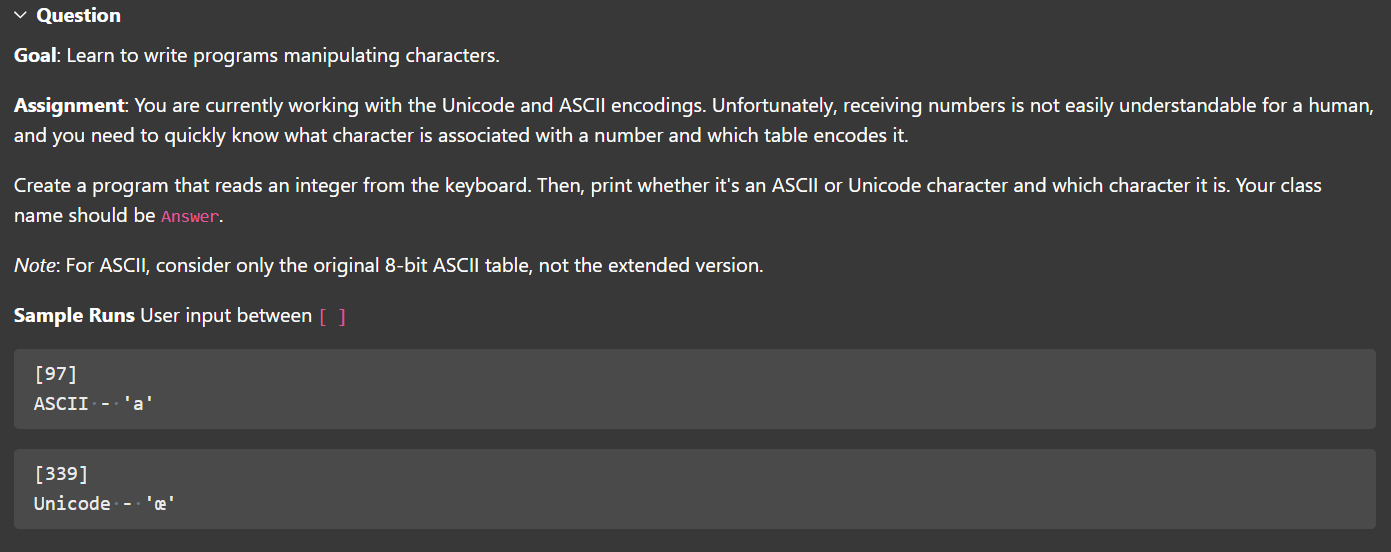Click the italic Note label
Viewport: 1391px width, 552px height.
pos(34,266)
